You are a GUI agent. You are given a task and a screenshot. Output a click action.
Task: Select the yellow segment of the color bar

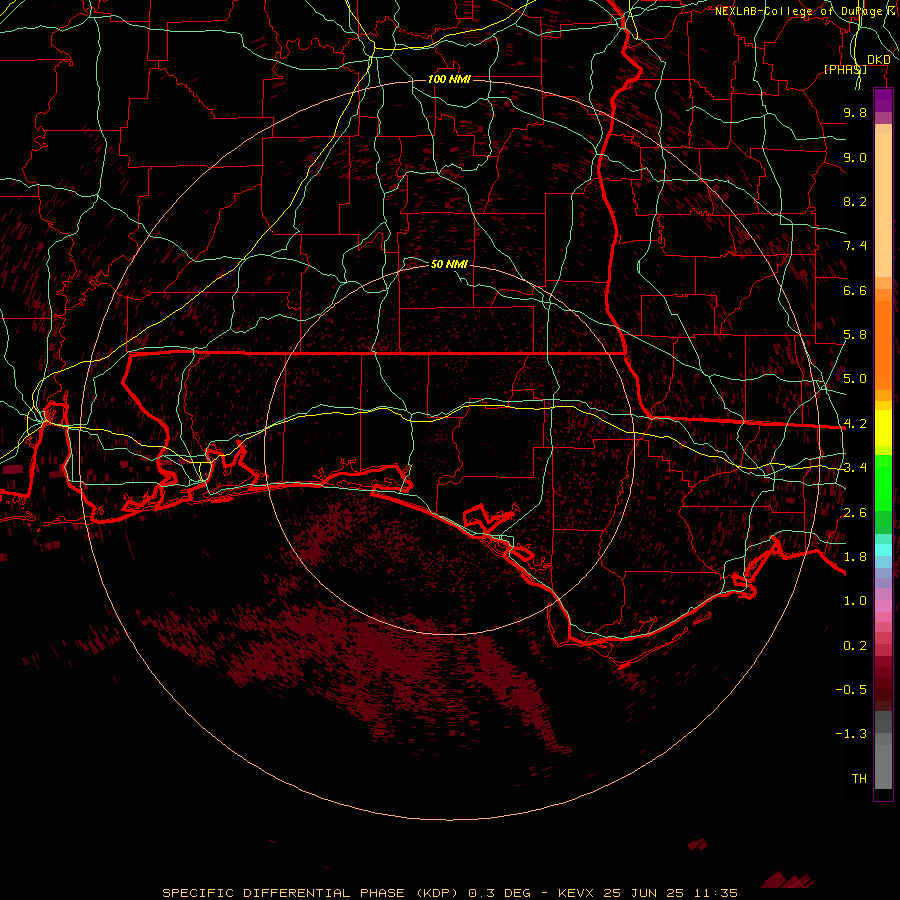click(x=883, y=428)
